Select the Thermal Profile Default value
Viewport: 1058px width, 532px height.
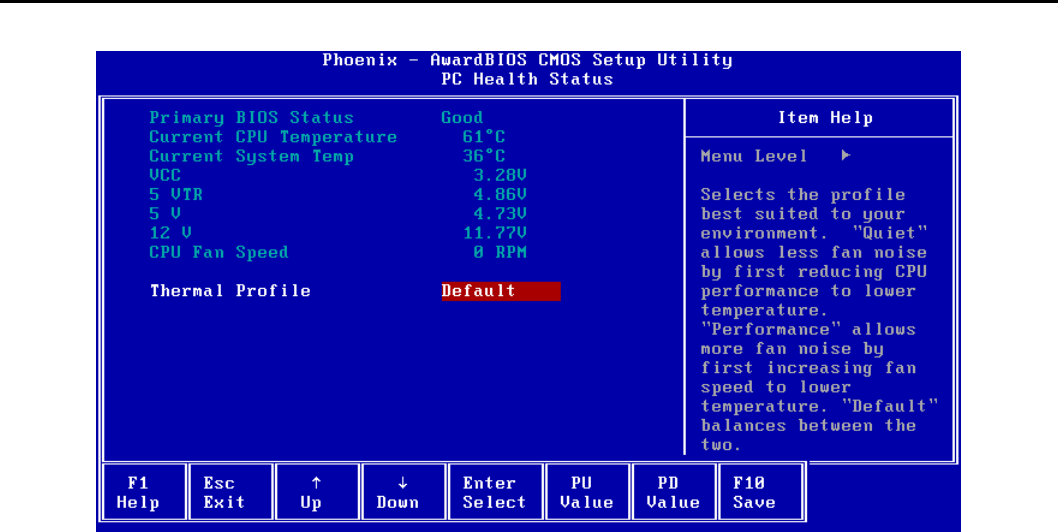(x=501, y=291)
